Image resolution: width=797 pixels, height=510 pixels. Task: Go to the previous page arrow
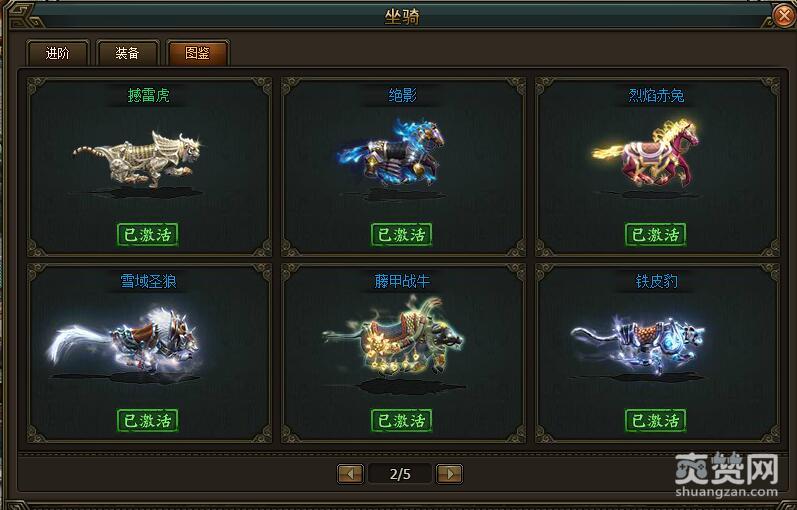pos(350,474)
